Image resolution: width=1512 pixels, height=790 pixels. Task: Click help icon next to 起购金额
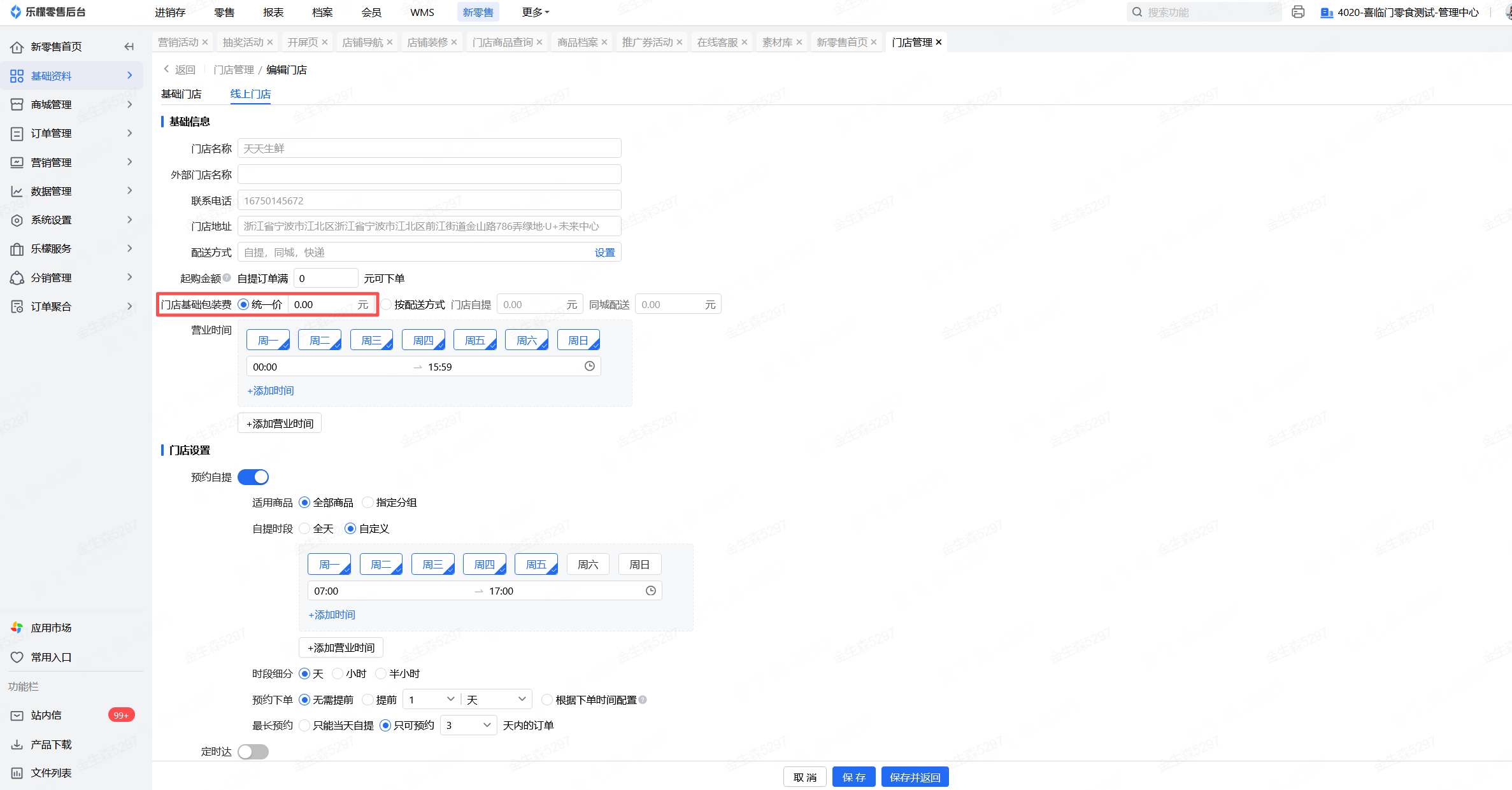227,278
